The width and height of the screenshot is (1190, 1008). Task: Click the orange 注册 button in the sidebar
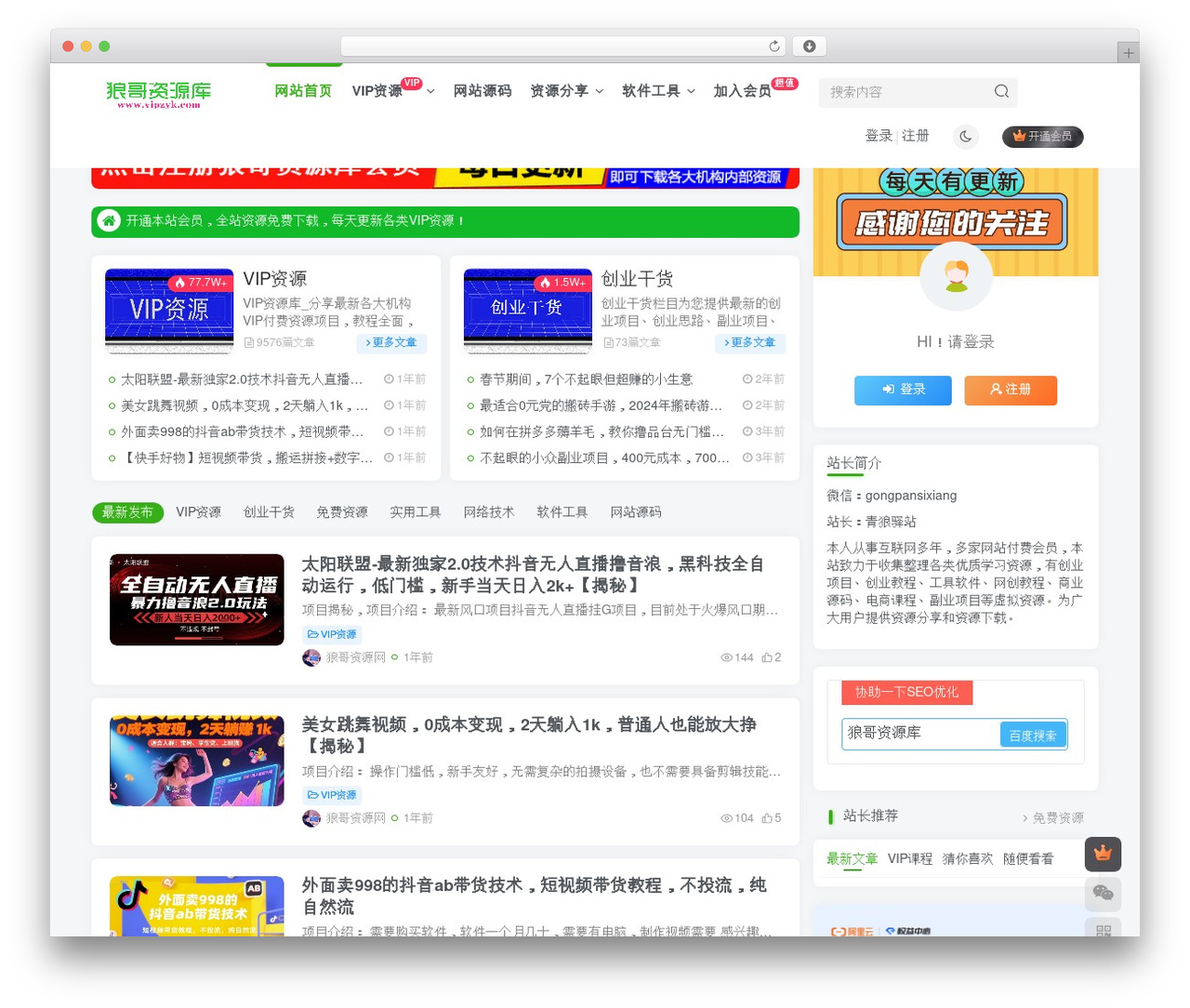[1011, 391]
